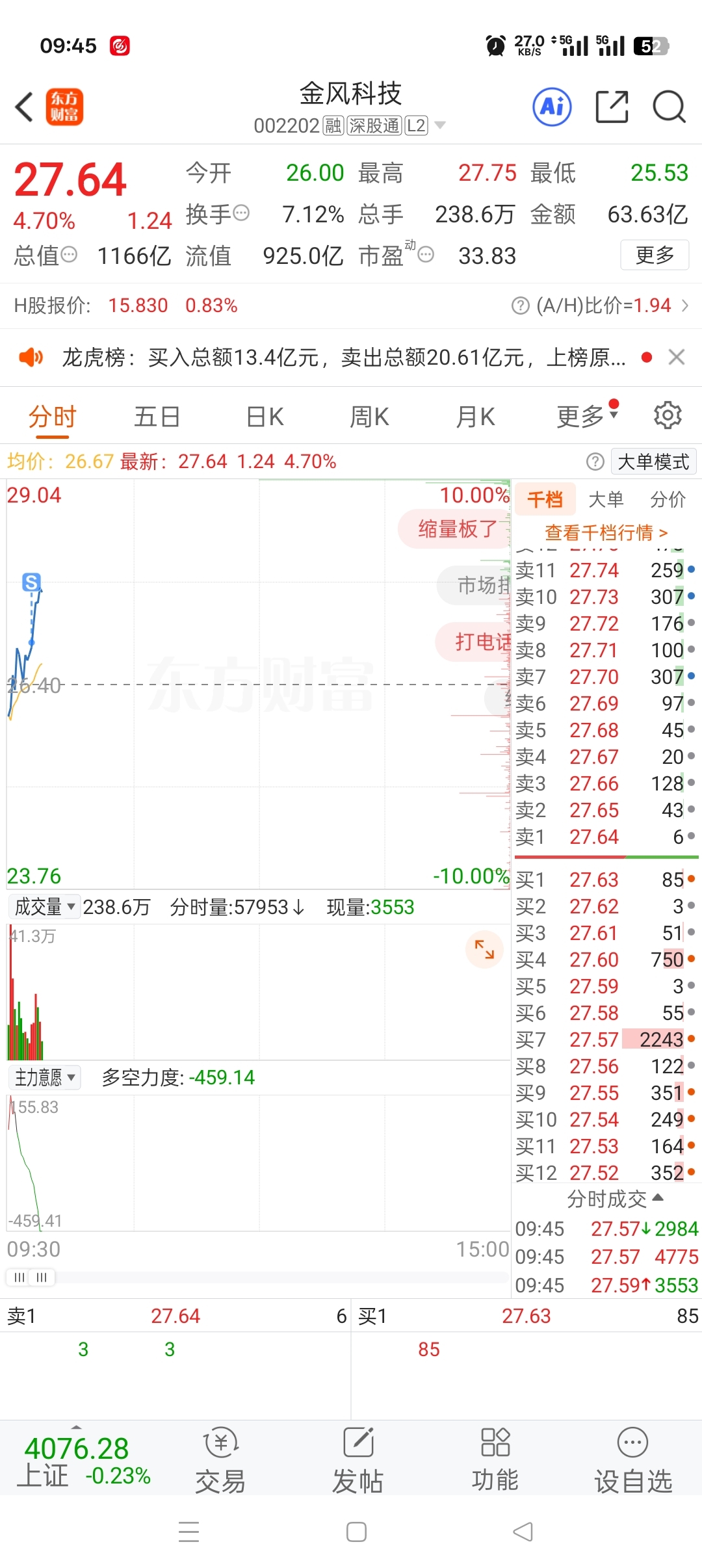Screen dimensions: 702x1568
Task: Expand the chart to fullscreen
Action: [484, 949]
